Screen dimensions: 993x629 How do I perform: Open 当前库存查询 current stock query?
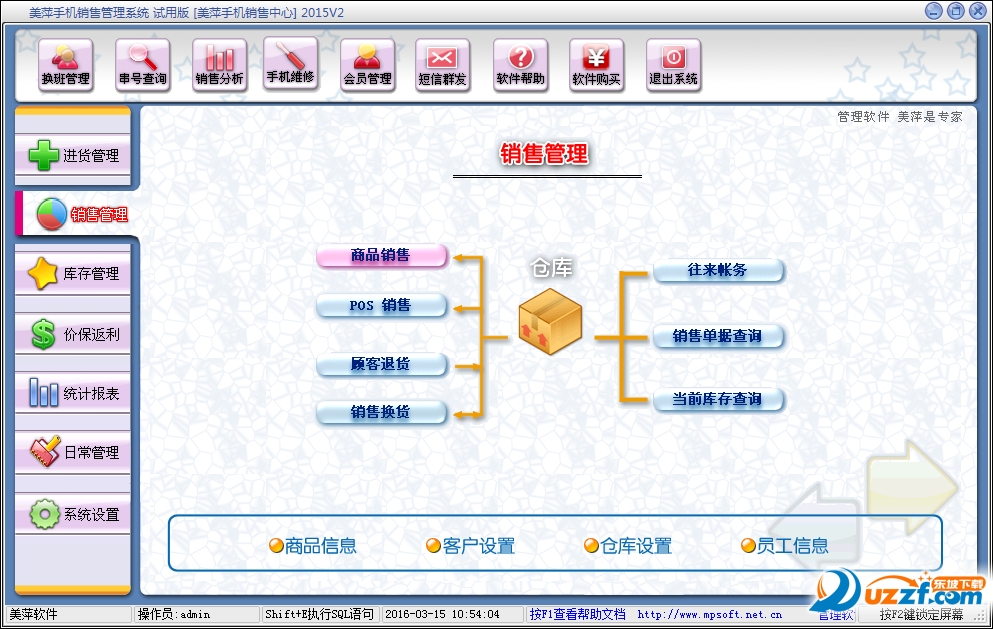(719, 399)
